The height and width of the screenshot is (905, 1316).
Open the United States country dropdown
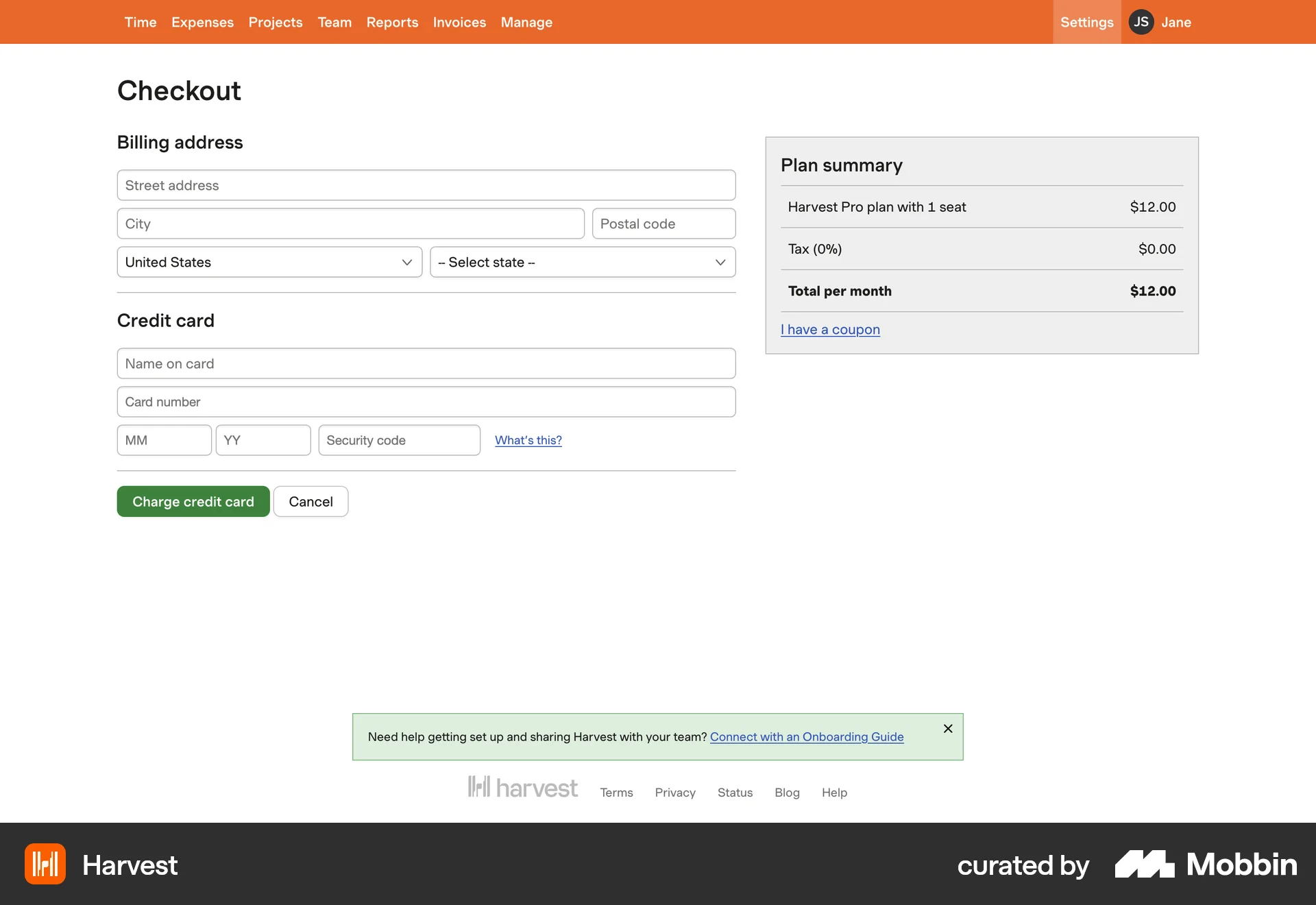click(x=269, y=262)
